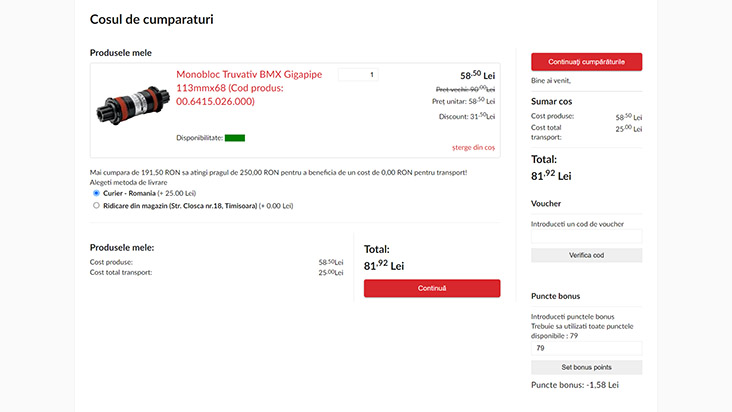The width and height of the screenshot is (732, 412).
Task: Click the 'Puncte bonus' section heading
Action: point(555,296)
